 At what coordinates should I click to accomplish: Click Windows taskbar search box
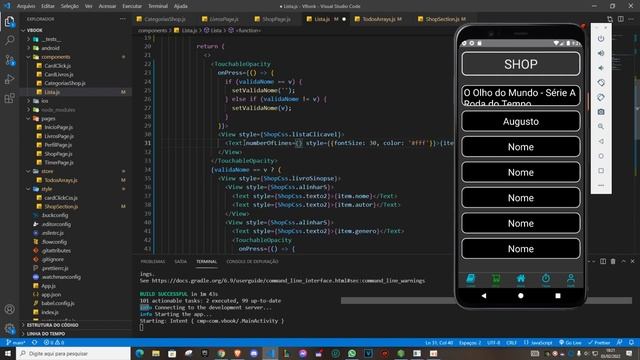[x=73, y=353]
